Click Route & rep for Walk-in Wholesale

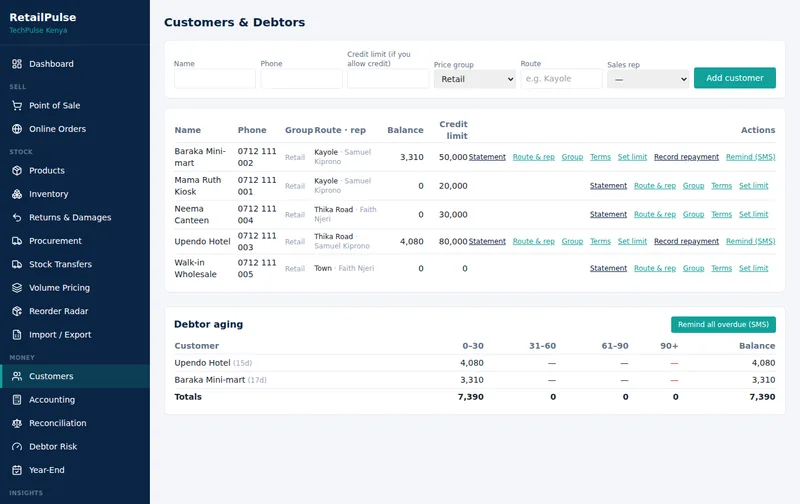click(655, 268)
